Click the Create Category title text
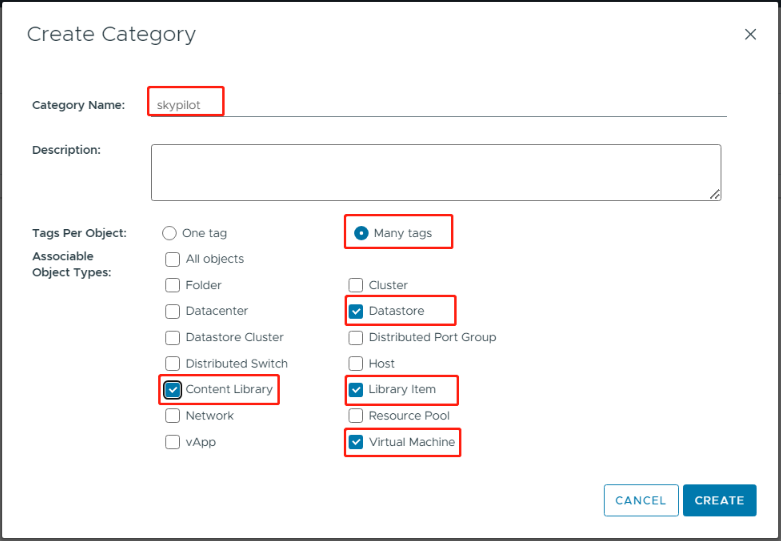This screenshot has width=781, height=541. click(111, 34)
